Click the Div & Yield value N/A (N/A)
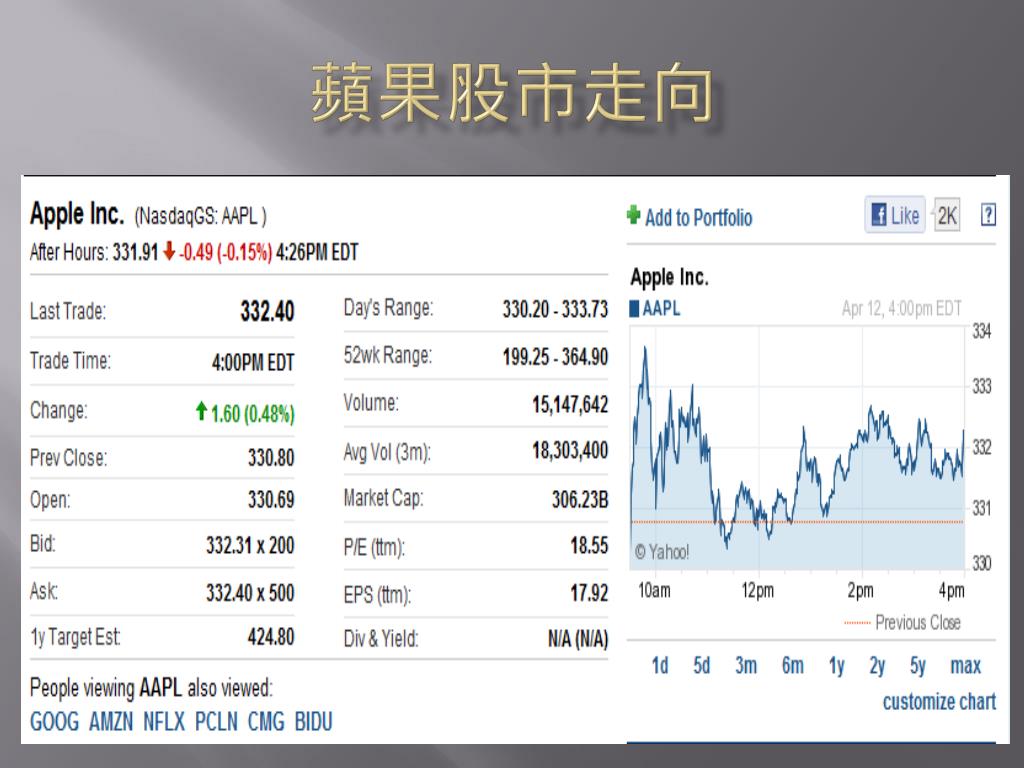1024x768 pixels. pyautogui.click(x=578, y=639)
